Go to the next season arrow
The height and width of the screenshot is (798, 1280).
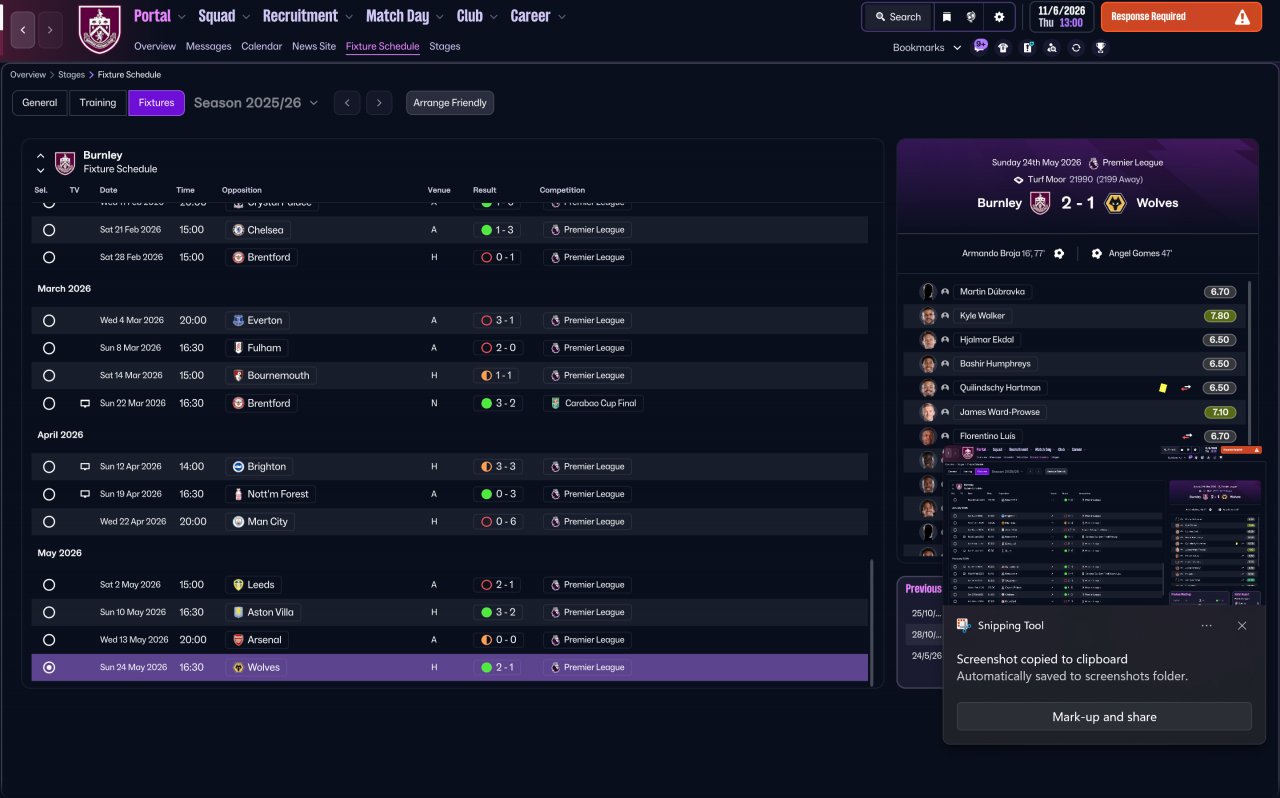378,103
